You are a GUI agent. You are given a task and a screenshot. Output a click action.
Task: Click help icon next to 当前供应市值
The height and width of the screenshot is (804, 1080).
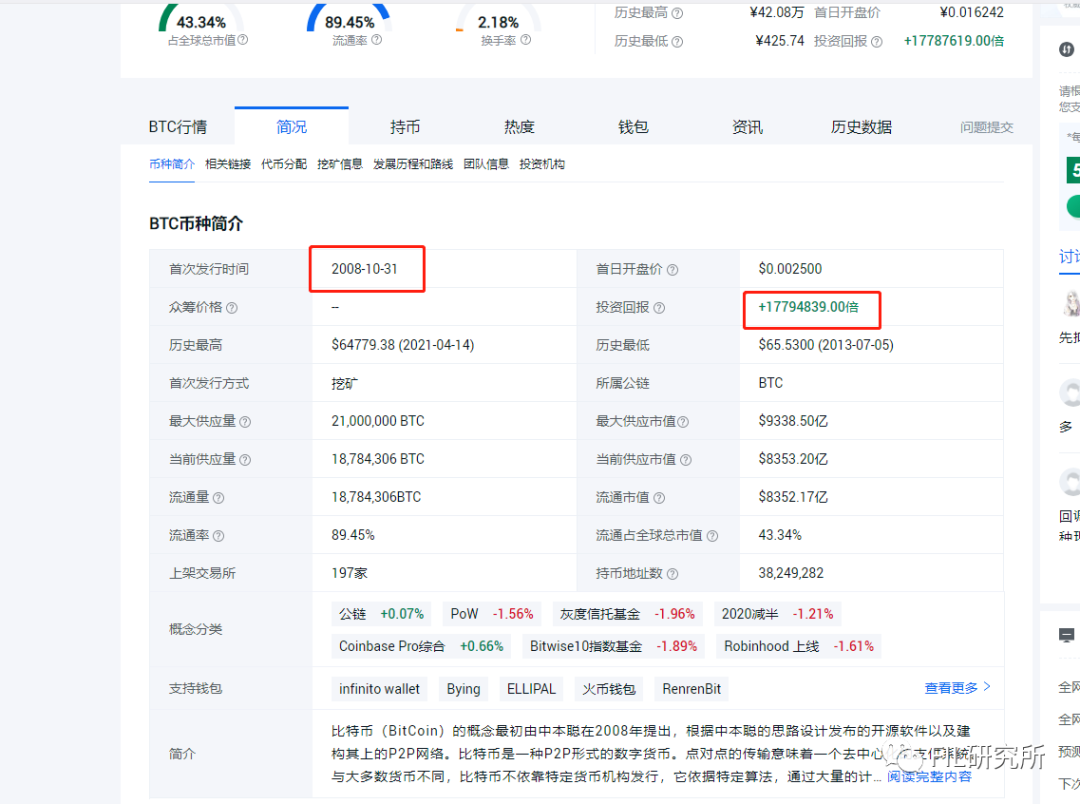[685, 460]
